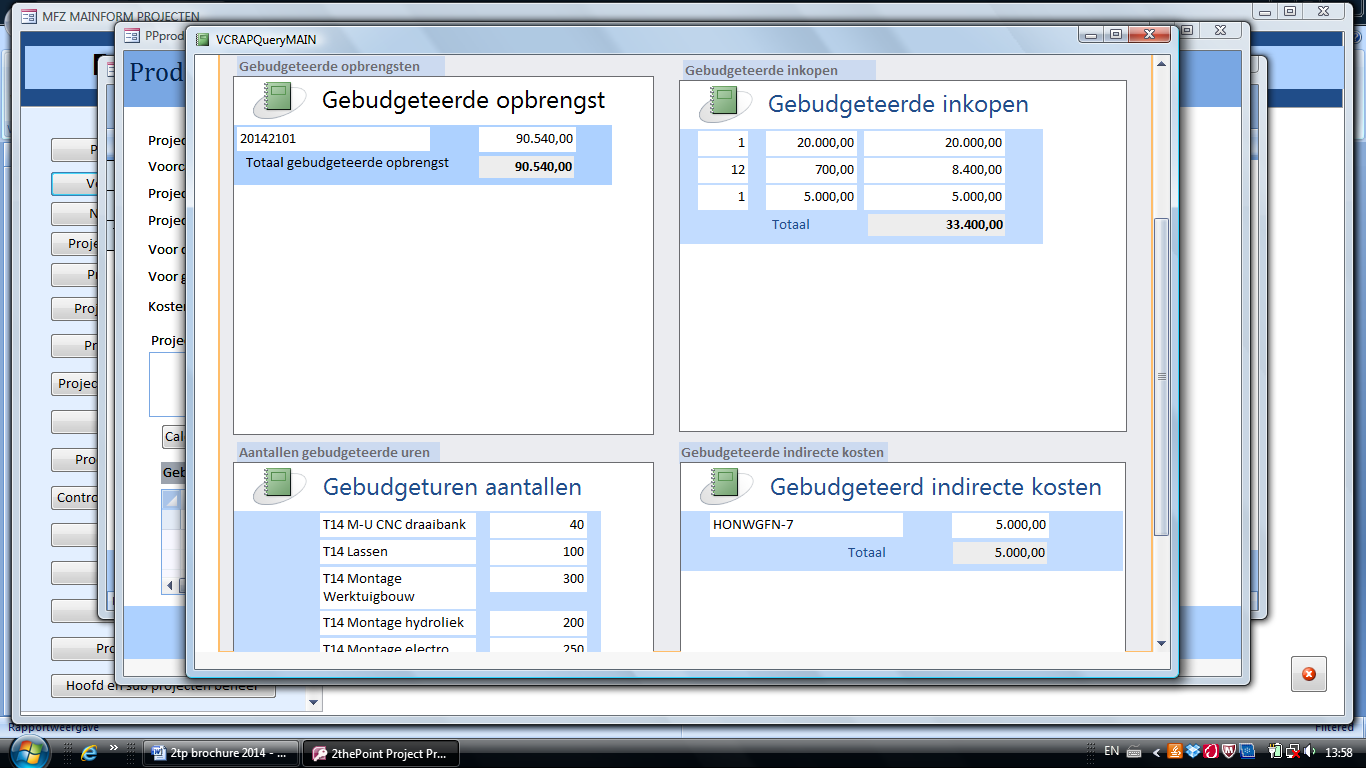1366x768 pixels.
Task: Click the scroll up arrow in VCRAPQueryMAIN
Action: point(1161,65)
